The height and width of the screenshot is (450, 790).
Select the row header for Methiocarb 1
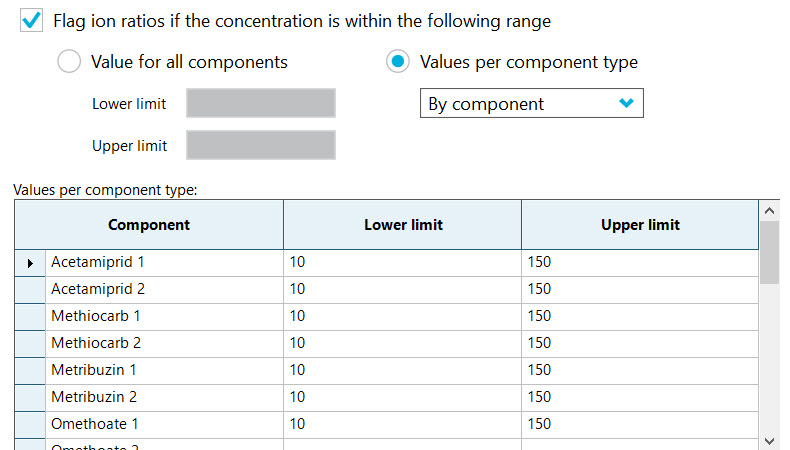pyautogui.click(x=30, y=316)
